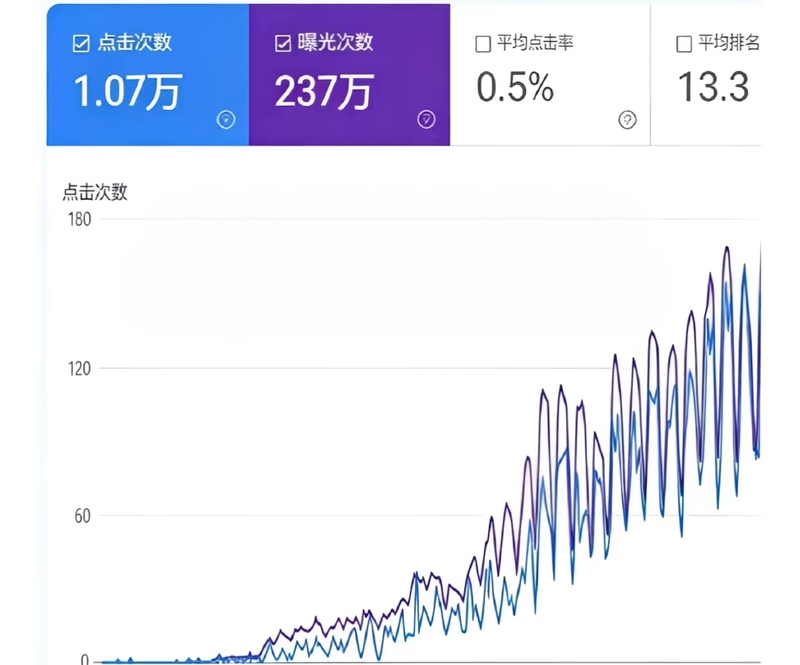The width and height of the screenshot is (800, 665).
Task: Select the purple 曝光次数 metric card
Action: coord(350,75)
